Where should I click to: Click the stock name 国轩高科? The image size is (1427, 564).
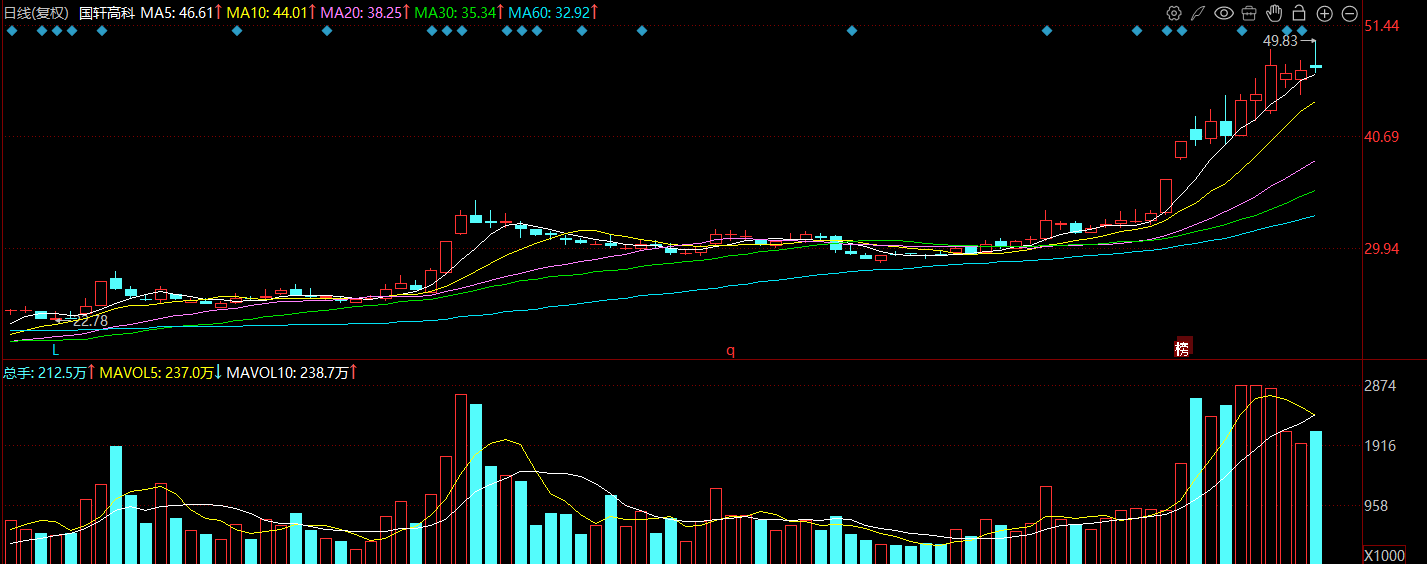coord(106,13)
